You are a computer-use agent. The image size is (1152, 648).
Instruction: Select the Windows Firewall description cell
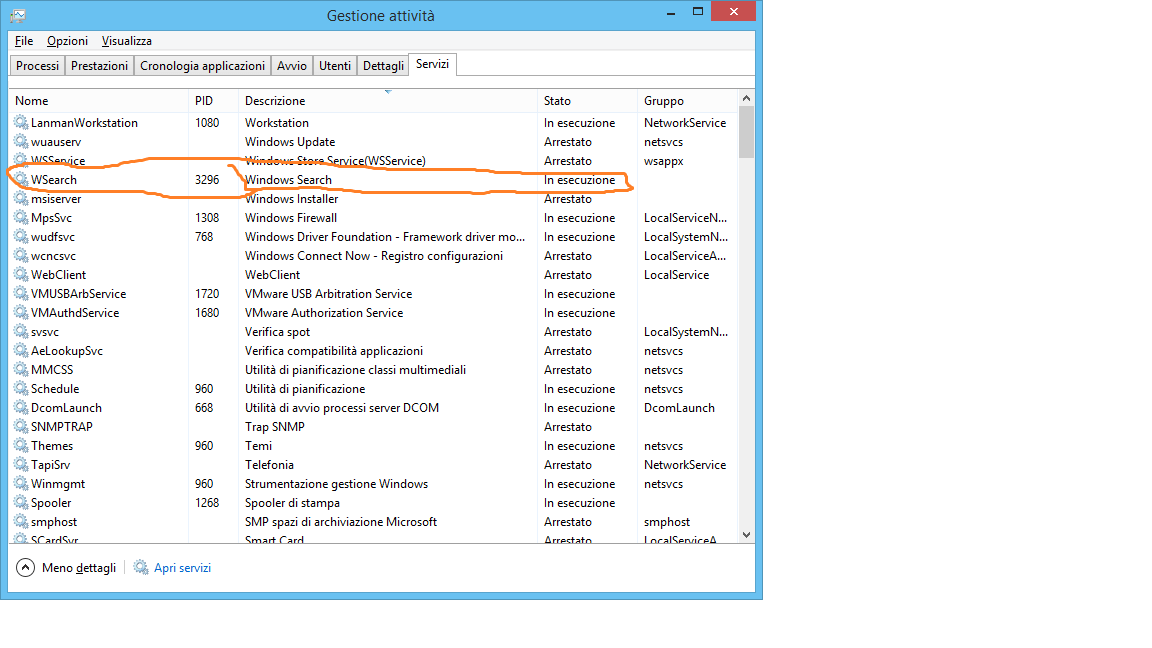tap(291, 217)
